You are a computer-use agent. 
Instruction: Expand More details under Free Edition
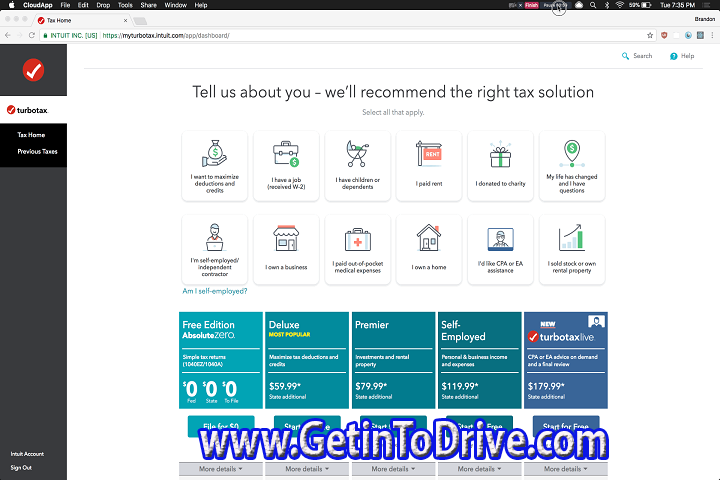(220, 469)
